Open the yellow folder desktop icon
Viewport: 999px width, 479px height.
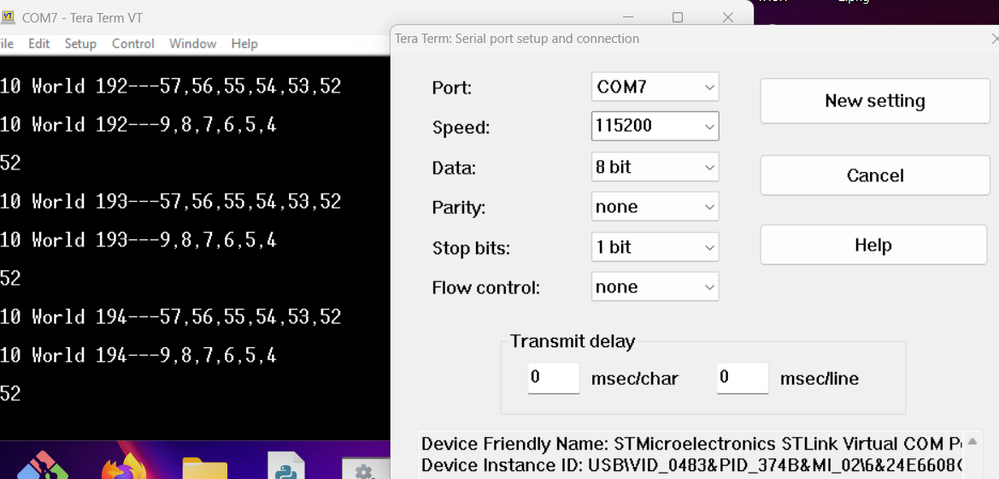(204, 468)
